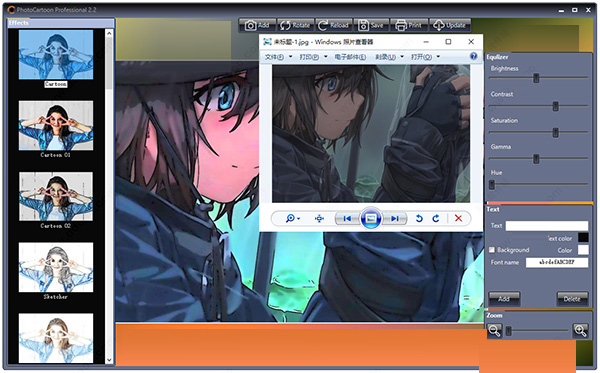Open the 刻录 menu dropdown
The height and width of the screenshot is (373, 600).
(389, 57)
